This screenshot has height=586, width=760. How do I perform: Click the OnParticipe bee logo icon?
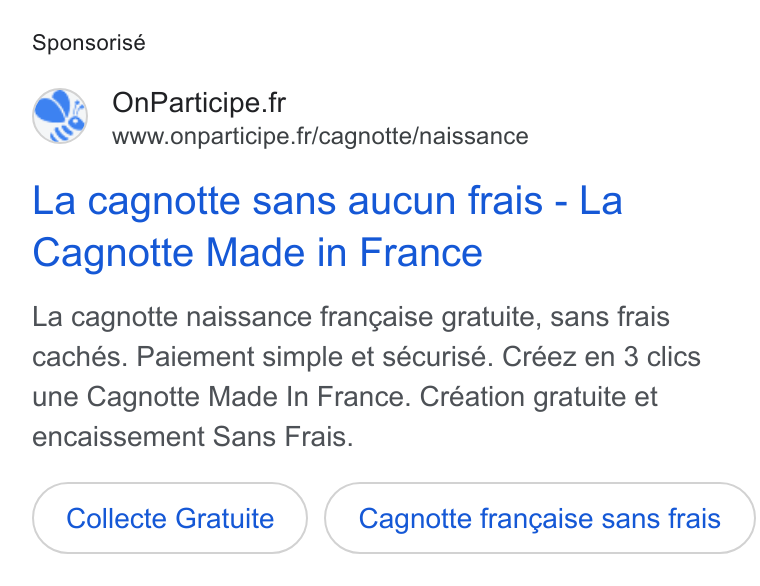pyautogui.click(x=60, y=116)
